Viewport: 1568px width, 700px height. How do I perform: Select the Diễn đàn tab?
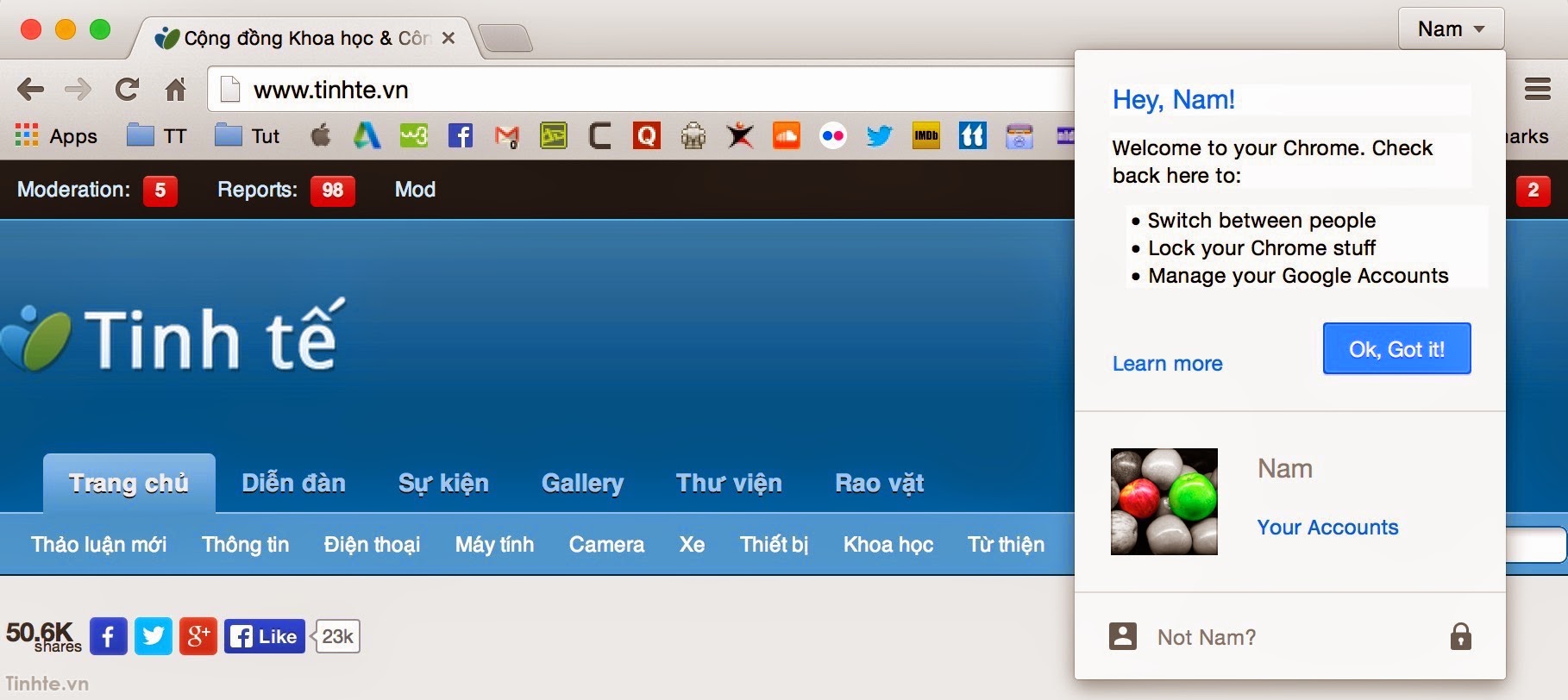[293, 483]
